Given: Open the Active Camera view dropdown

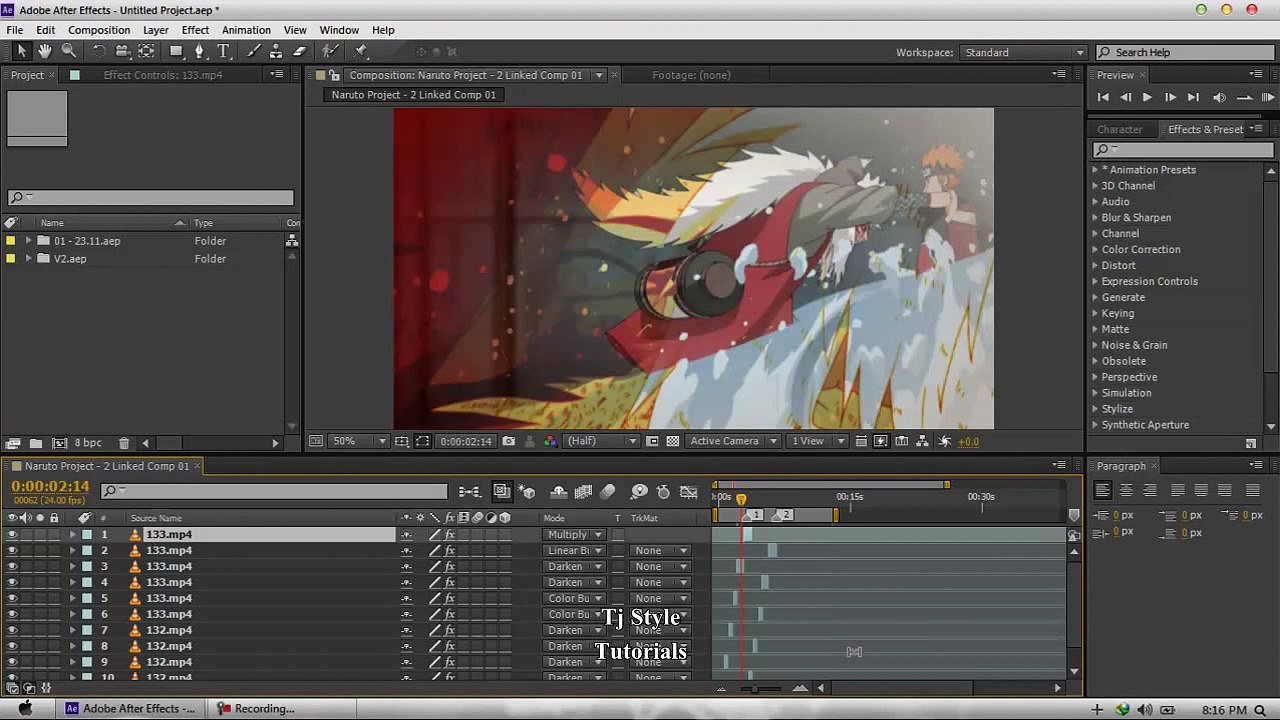Looking at the screenshot, I should click(x=733, y=441).
